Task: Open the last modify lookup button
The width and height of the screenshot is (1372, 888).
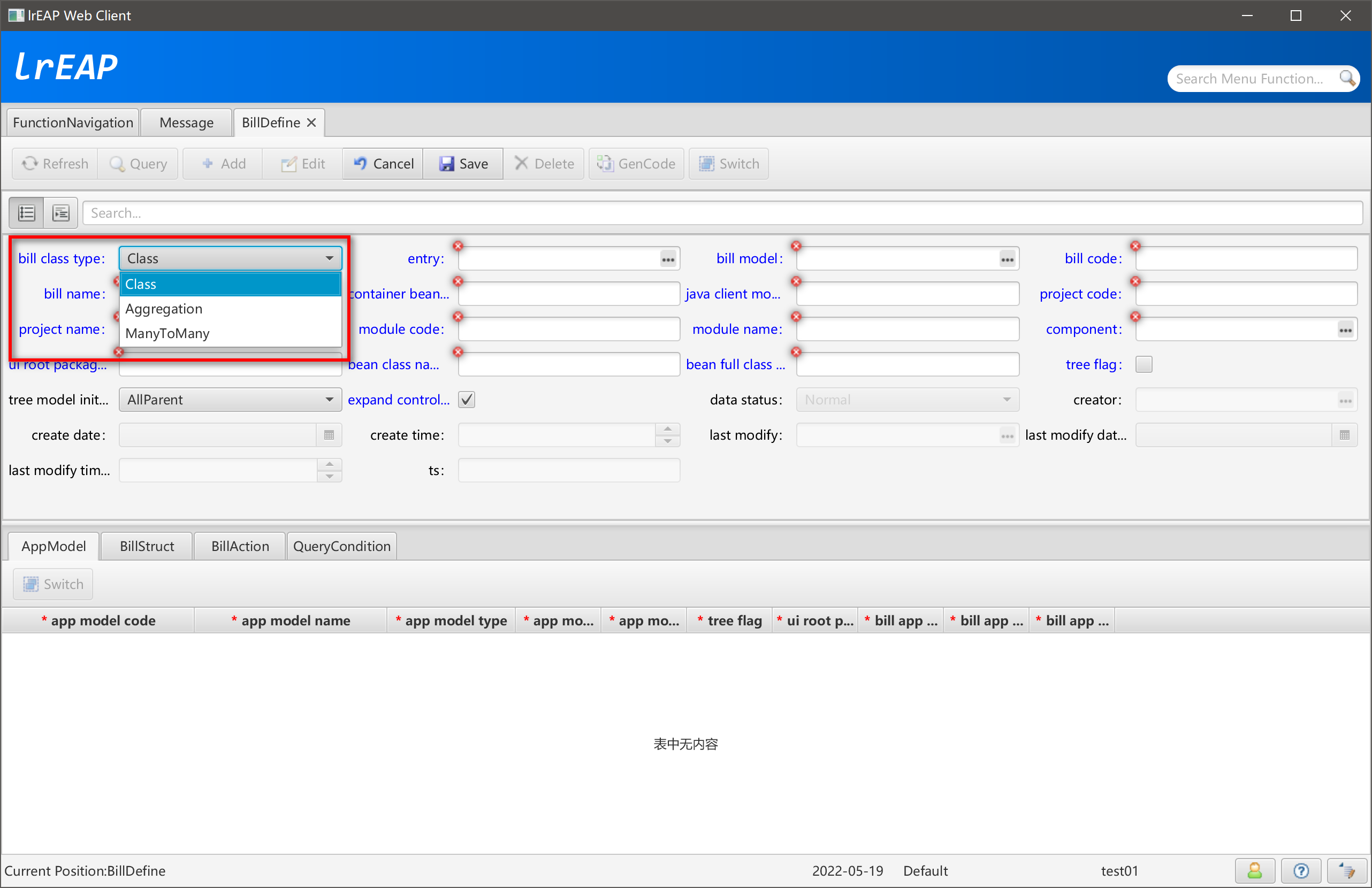Action: pyautogui.click(x=1007, y=435)
